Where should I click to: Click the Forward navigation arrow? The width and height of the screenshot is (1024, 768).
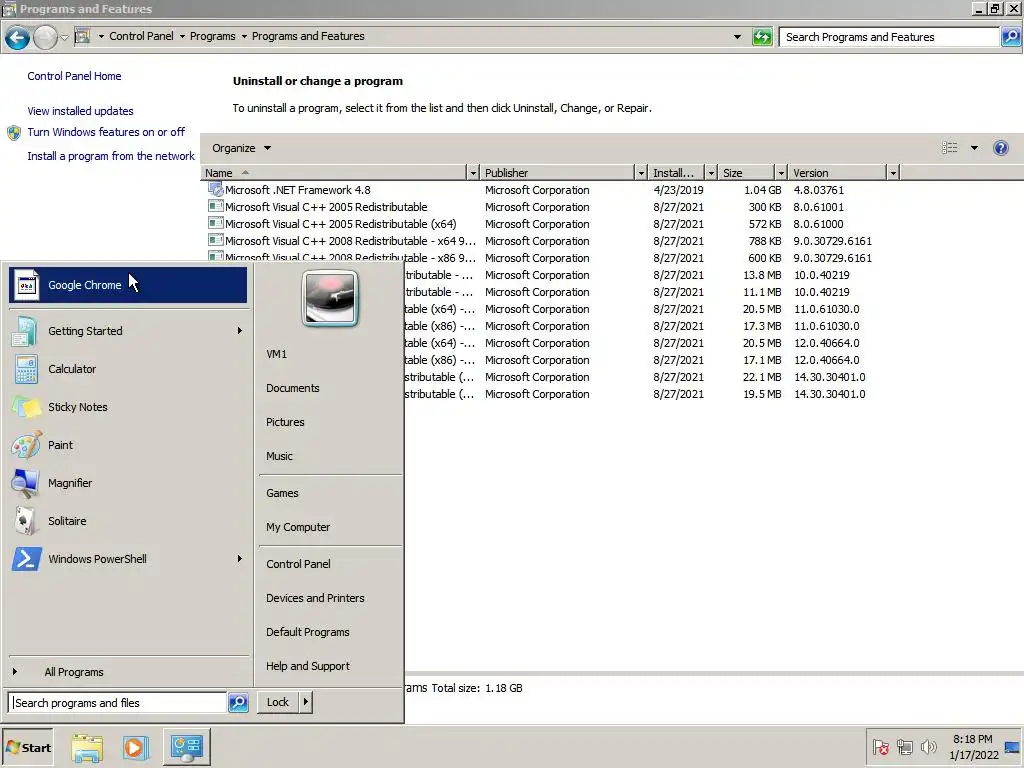click(45, 37)
